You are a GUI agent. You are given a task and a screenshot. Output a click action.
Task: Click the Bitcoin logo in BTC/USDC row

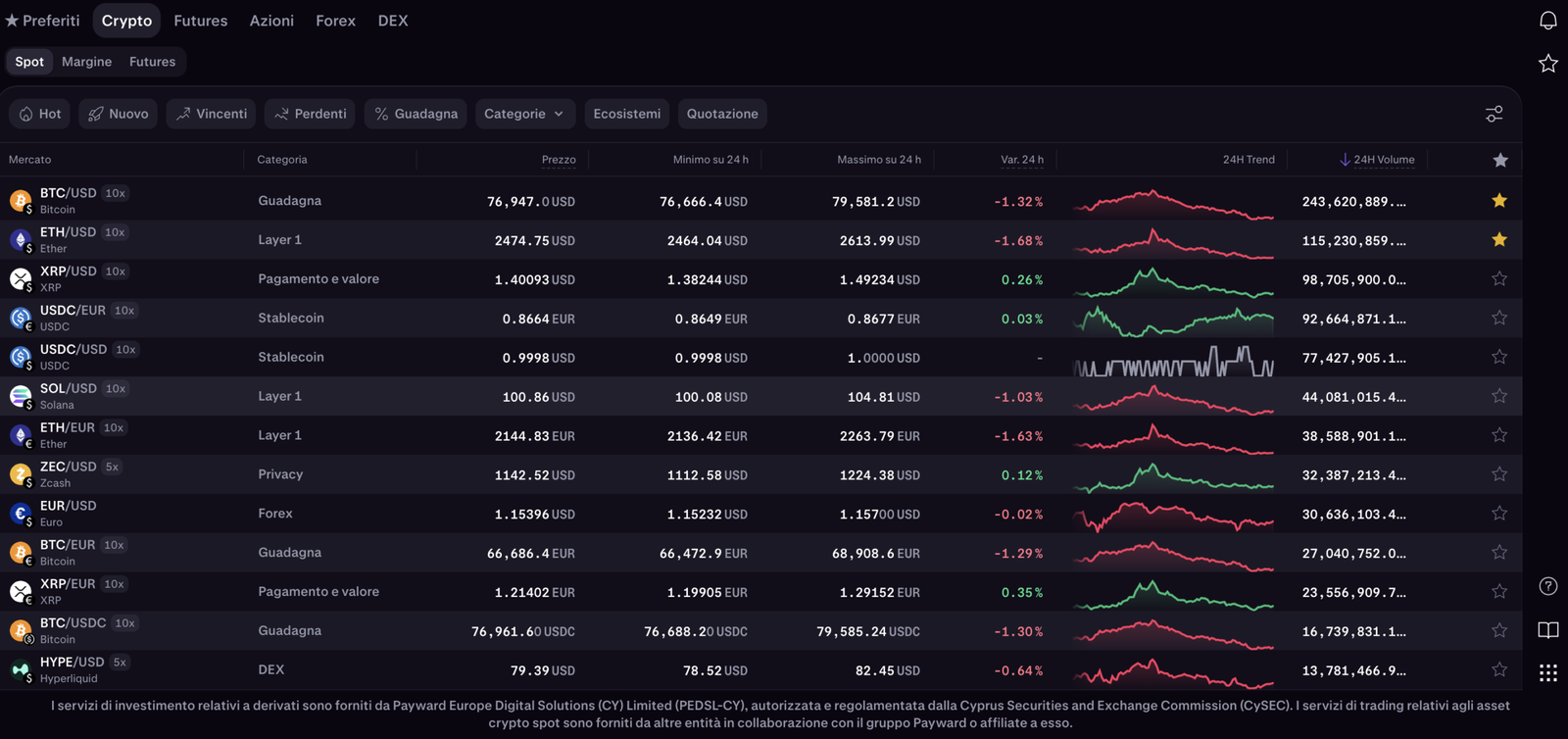20,631
